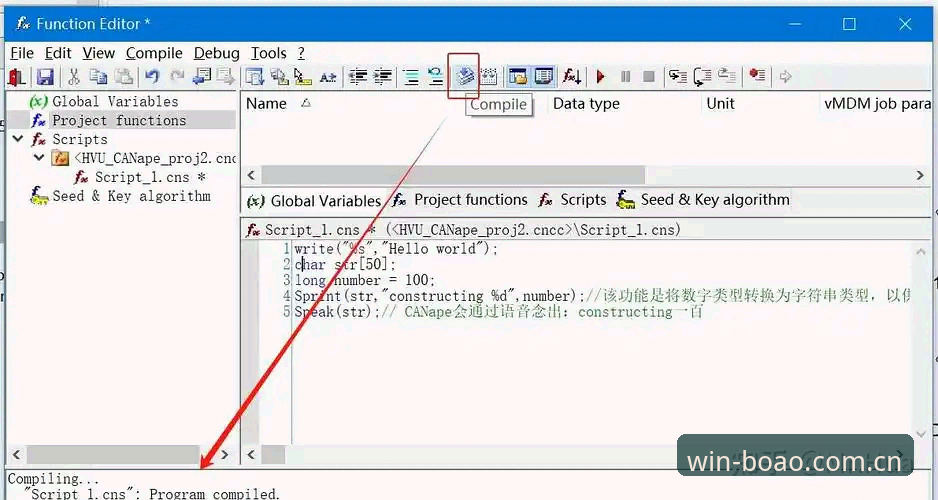Viewport: 938px width, 500px height.
Task: Select the Scripts tree node
Action: point(80,139)
